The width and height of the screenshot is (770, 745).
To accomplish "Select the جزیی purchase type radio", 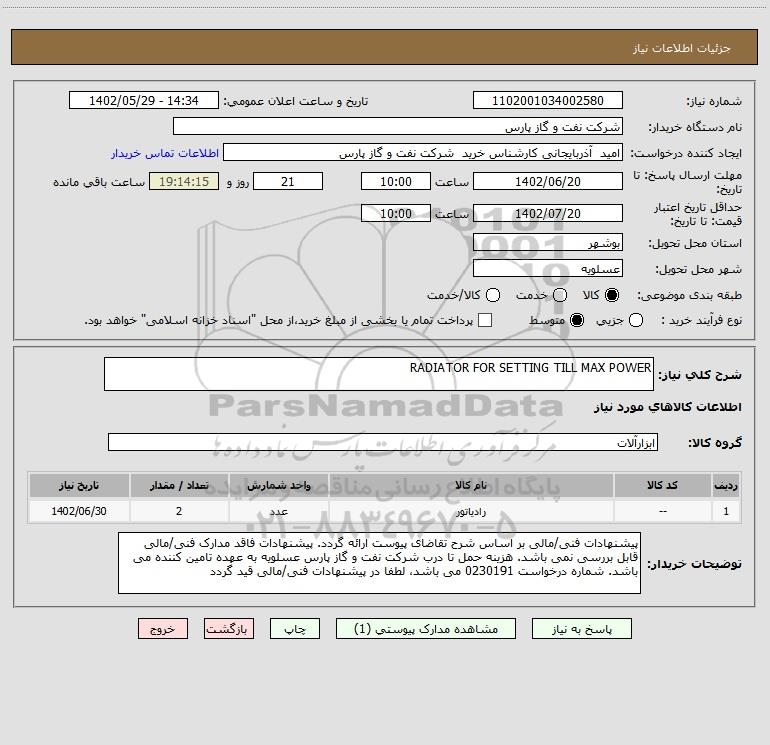I will click(x=636, y=320).
